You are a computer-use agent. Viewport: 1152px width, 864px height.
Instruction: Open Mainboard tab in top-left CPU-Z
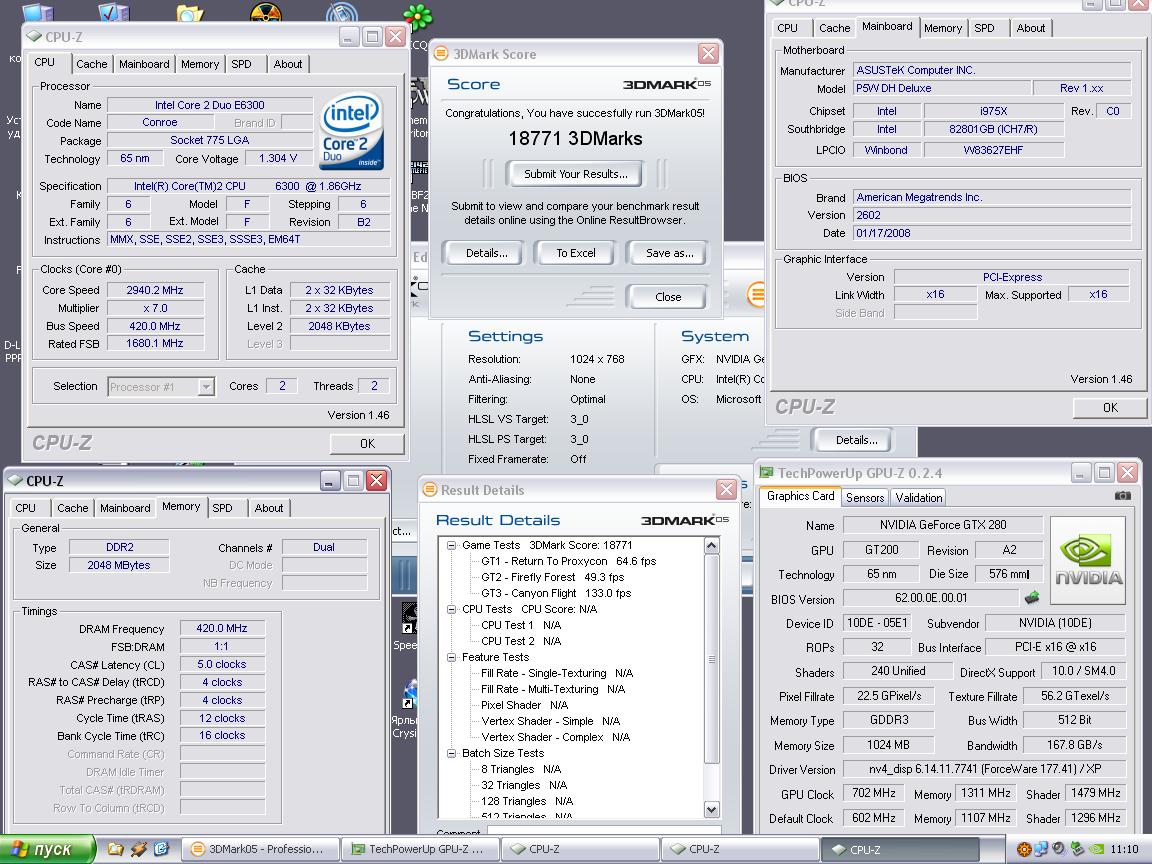144,64
